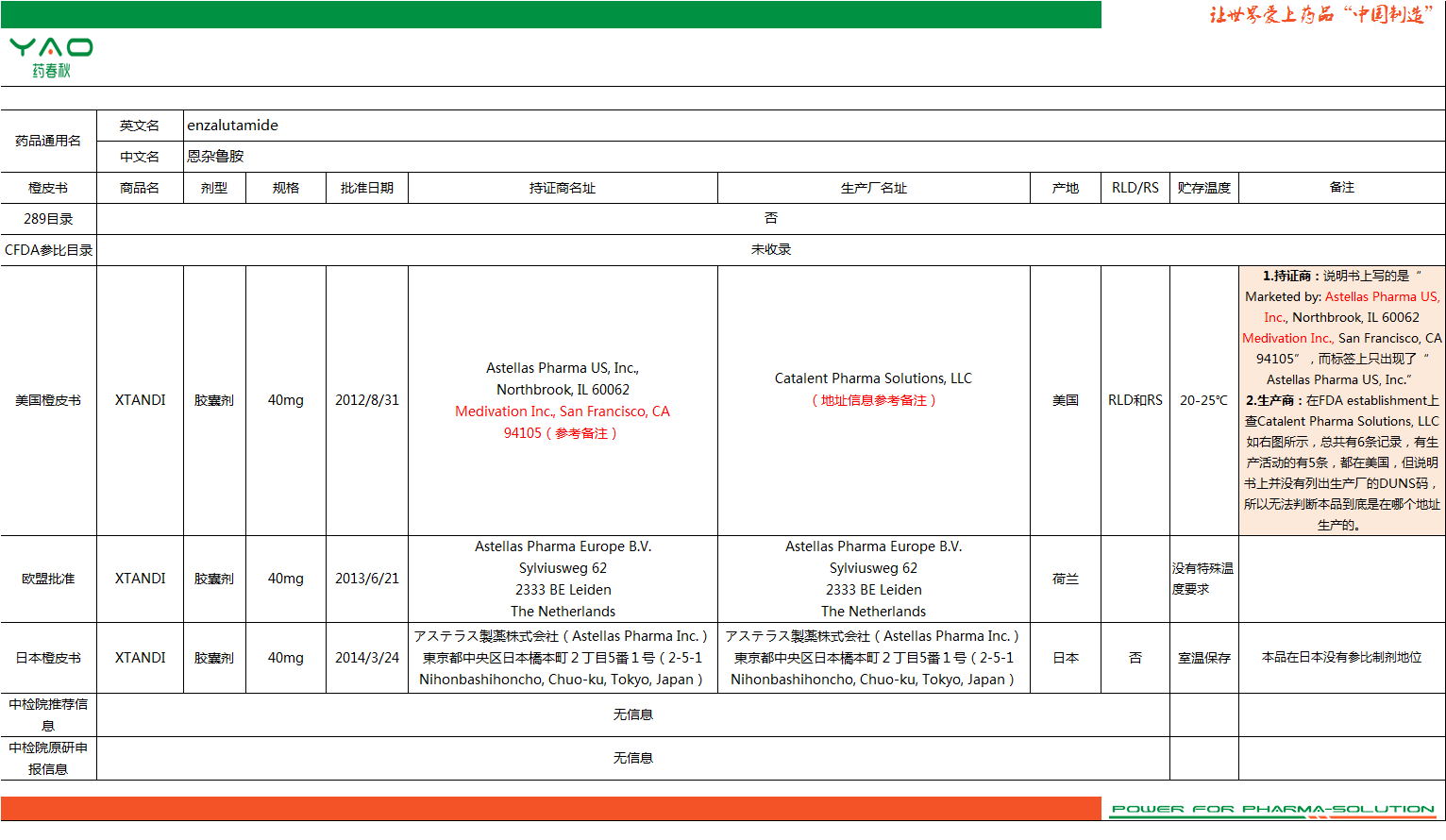Screen dimensions: 1446x840
Task: Click Astellas Pharma Europe B.V. in 持证商名址 column
Action: pos(563,579)
